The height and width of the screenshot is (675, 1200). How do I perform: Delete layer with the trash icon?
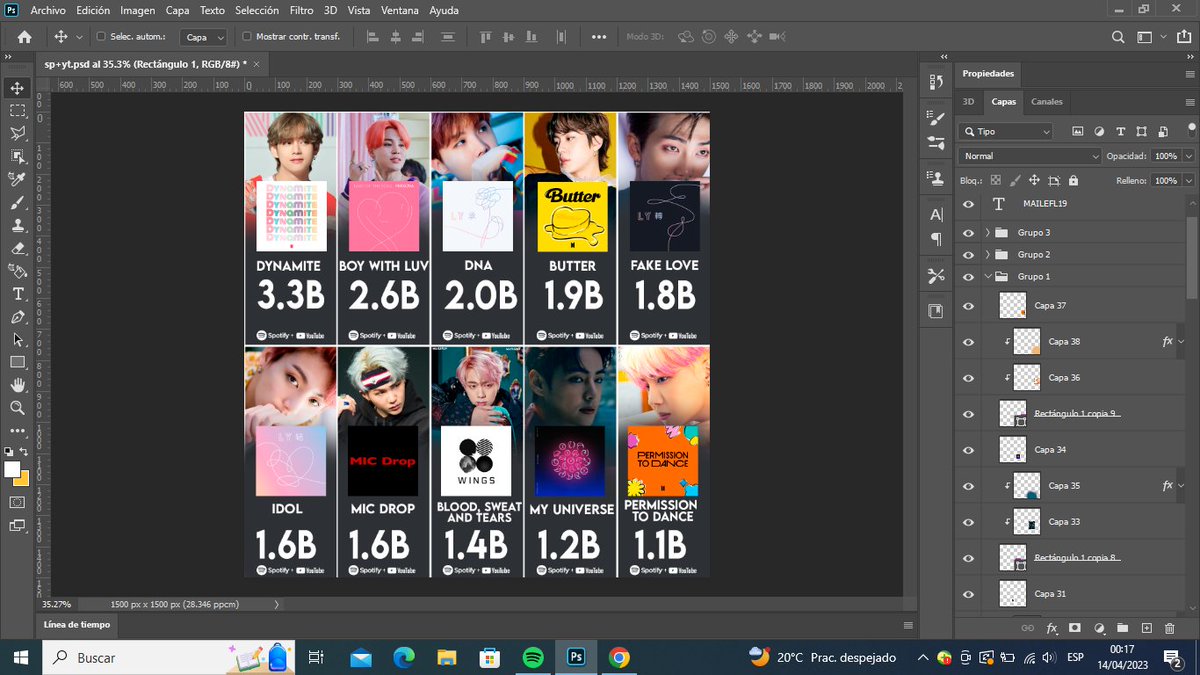tap(1170, 628)
